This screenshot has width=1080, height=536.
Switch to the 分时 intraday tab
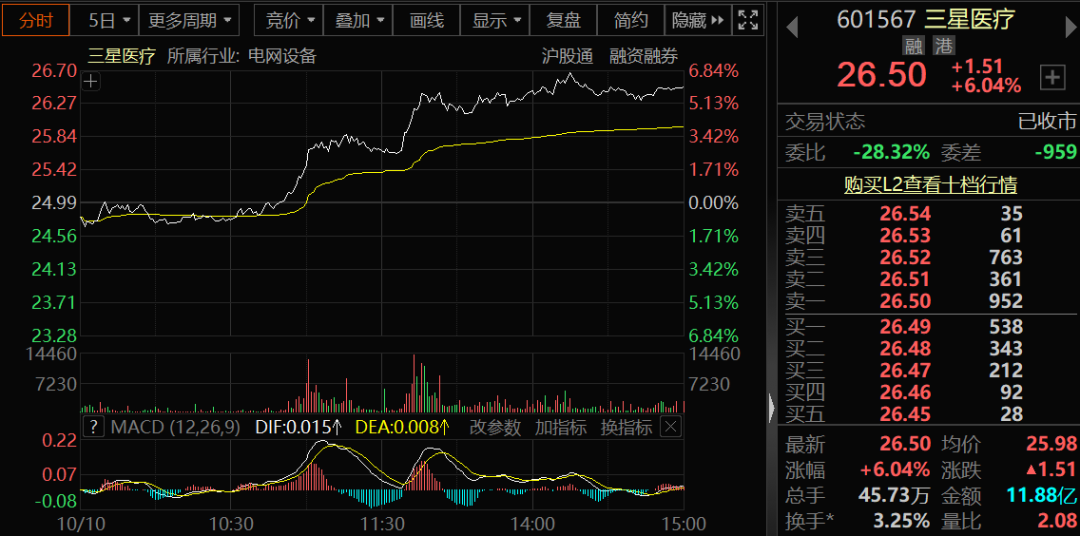tap(36, 20)
